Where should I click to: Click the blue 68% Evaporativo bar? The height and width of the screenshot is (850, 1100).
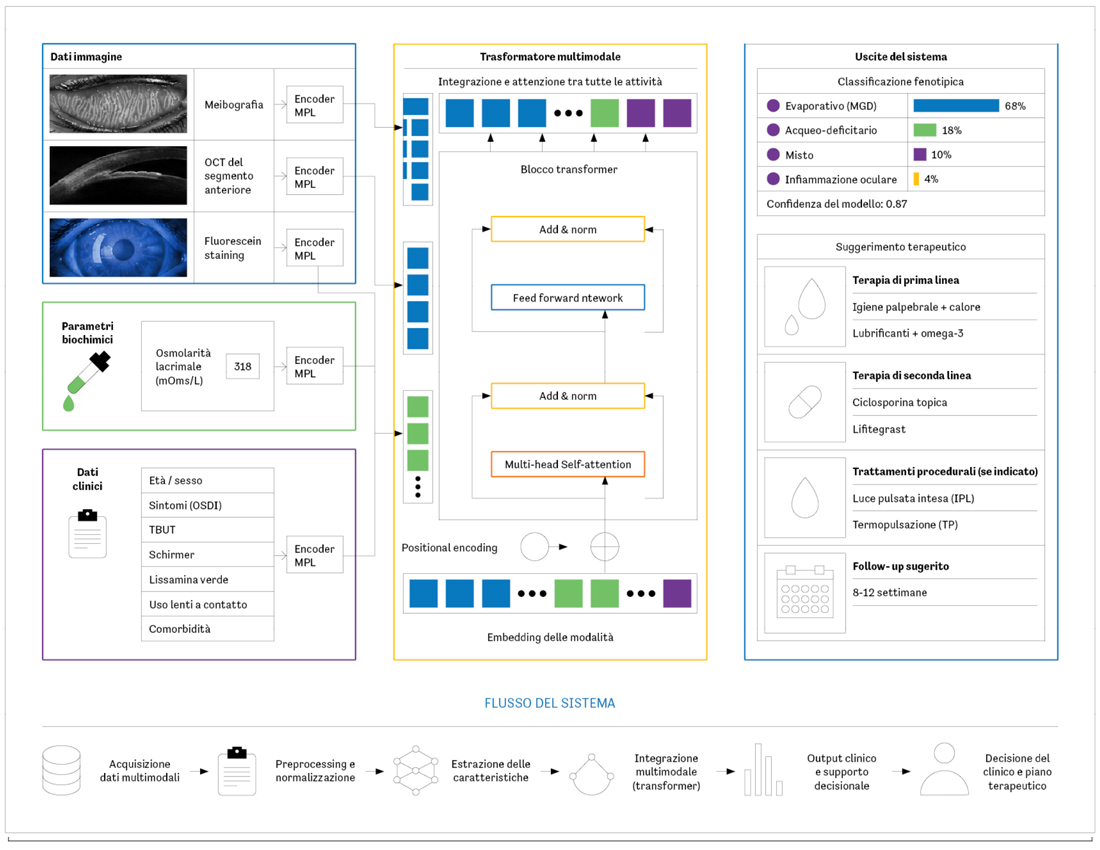click(x=956, y=106)
